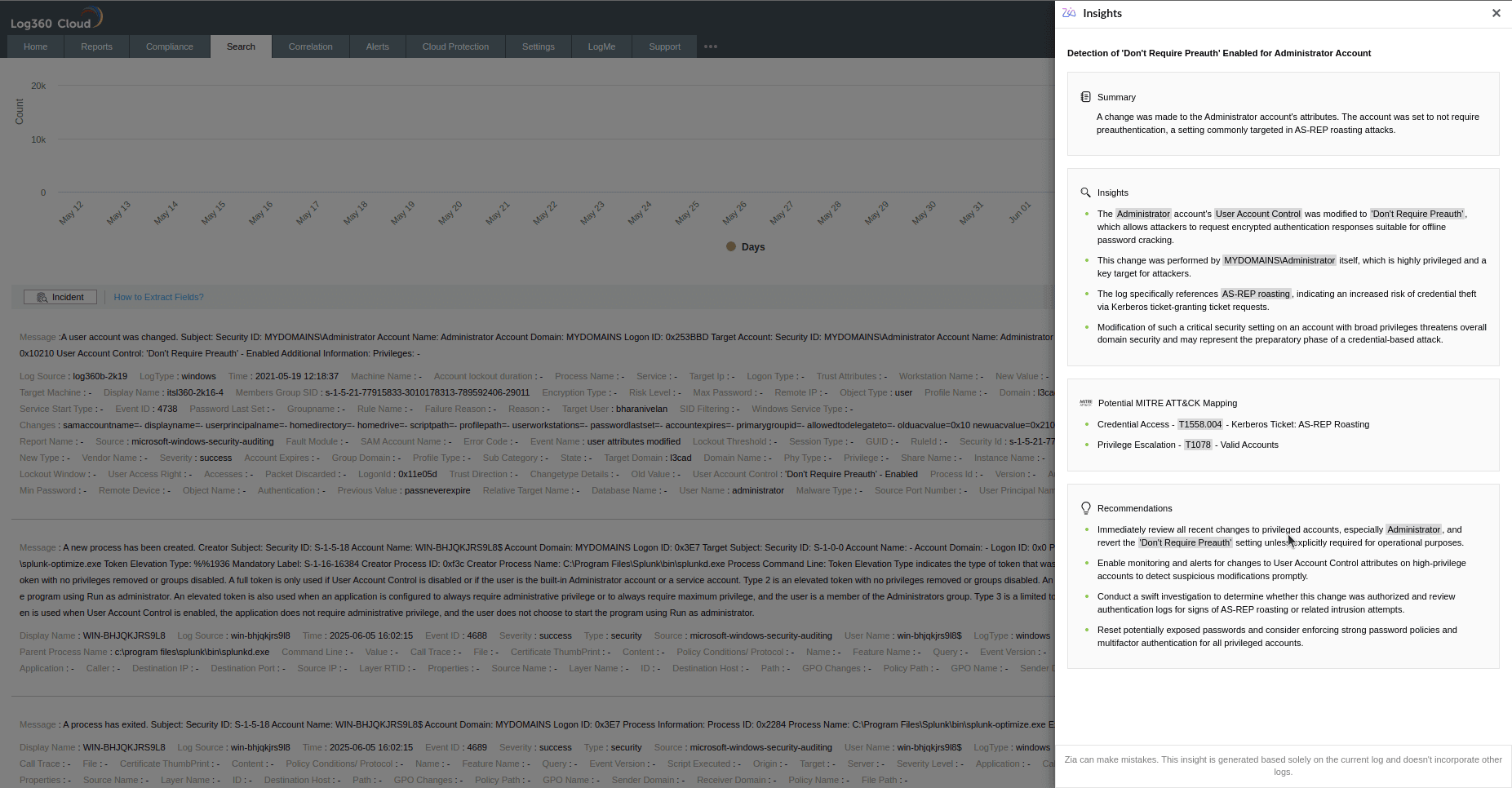Click the Incident button

coord(60,297)
